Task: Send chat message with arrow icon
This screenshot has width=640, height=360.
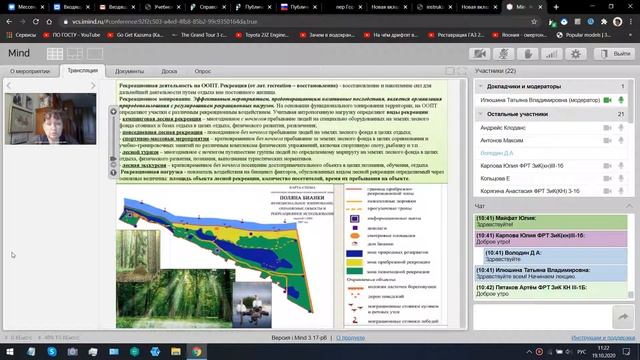Action: click(623, 317)
